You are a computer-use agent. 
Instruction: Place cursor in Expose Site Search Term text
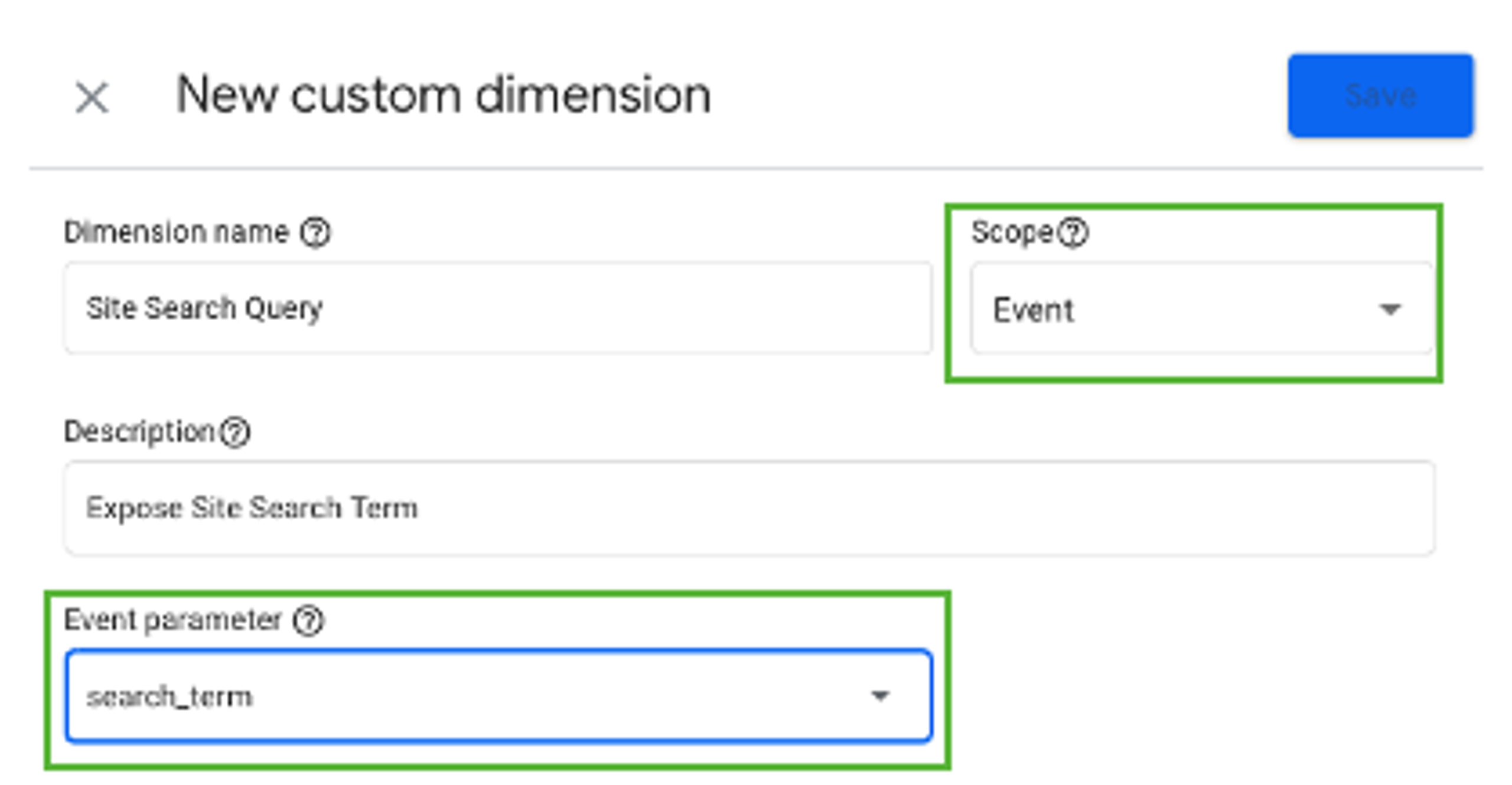[252, 508]
